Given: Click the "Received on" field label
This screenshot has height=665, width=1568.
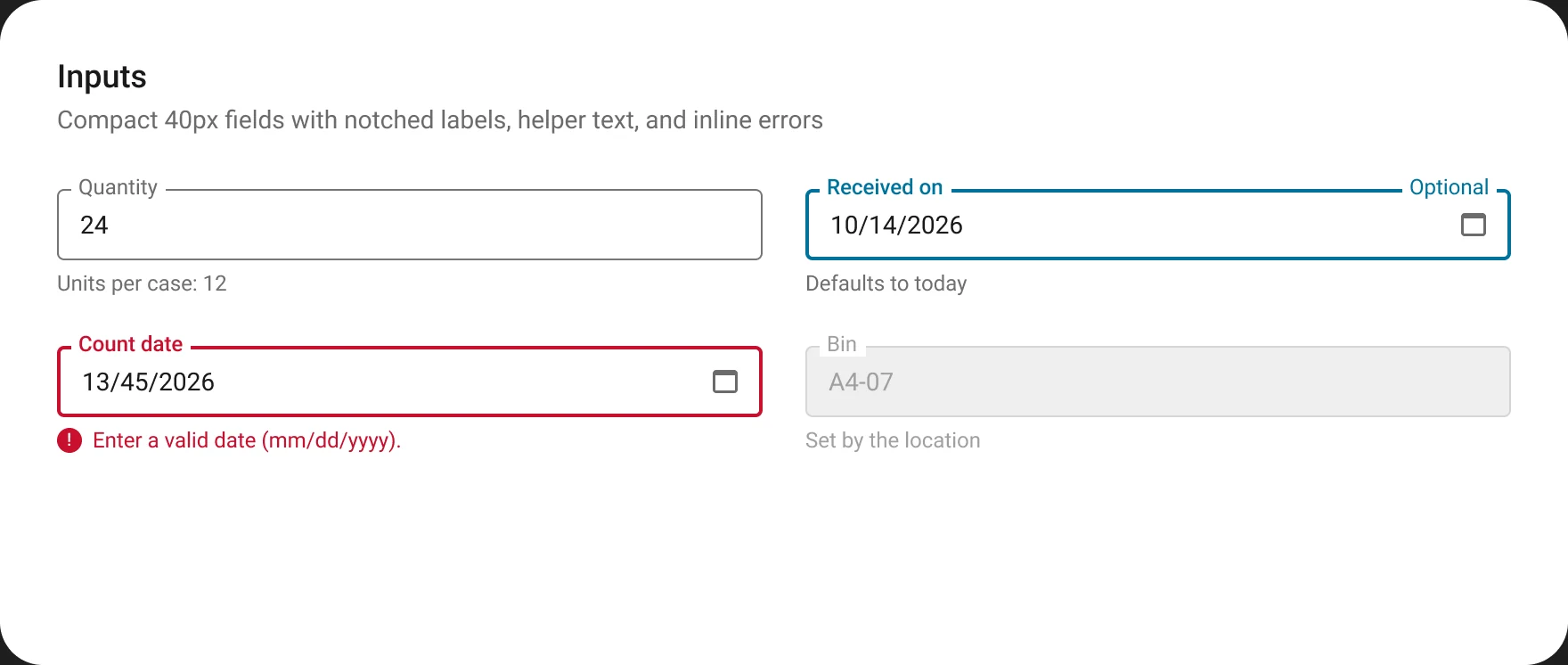Looking at the screenshot, I should 885,187.
